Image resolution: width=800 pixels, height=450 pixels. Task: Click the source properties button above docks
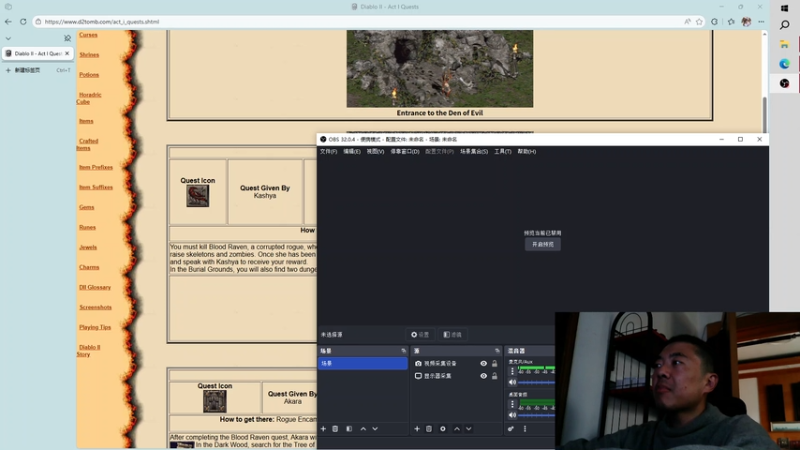pyautogui.click(x=420, y=335)
